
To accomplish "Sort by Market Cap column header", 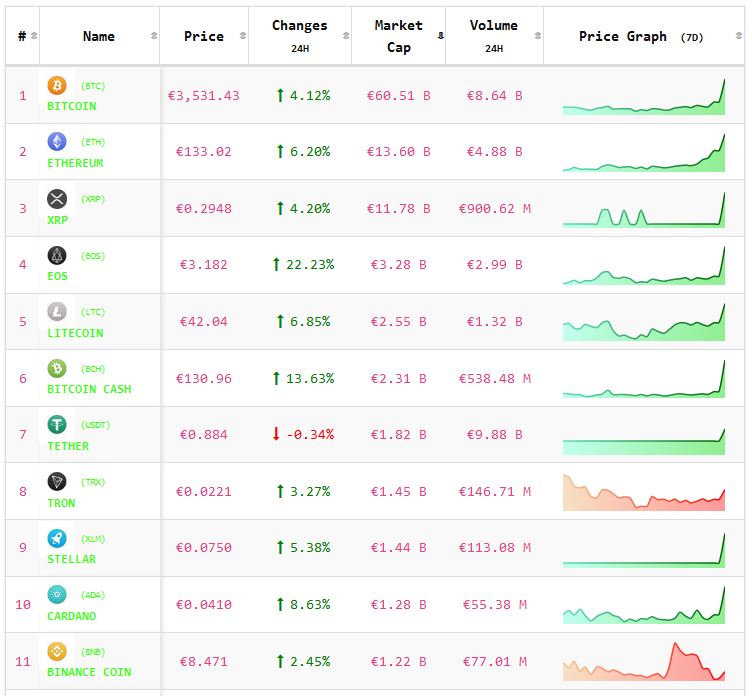I will (398, 36).
